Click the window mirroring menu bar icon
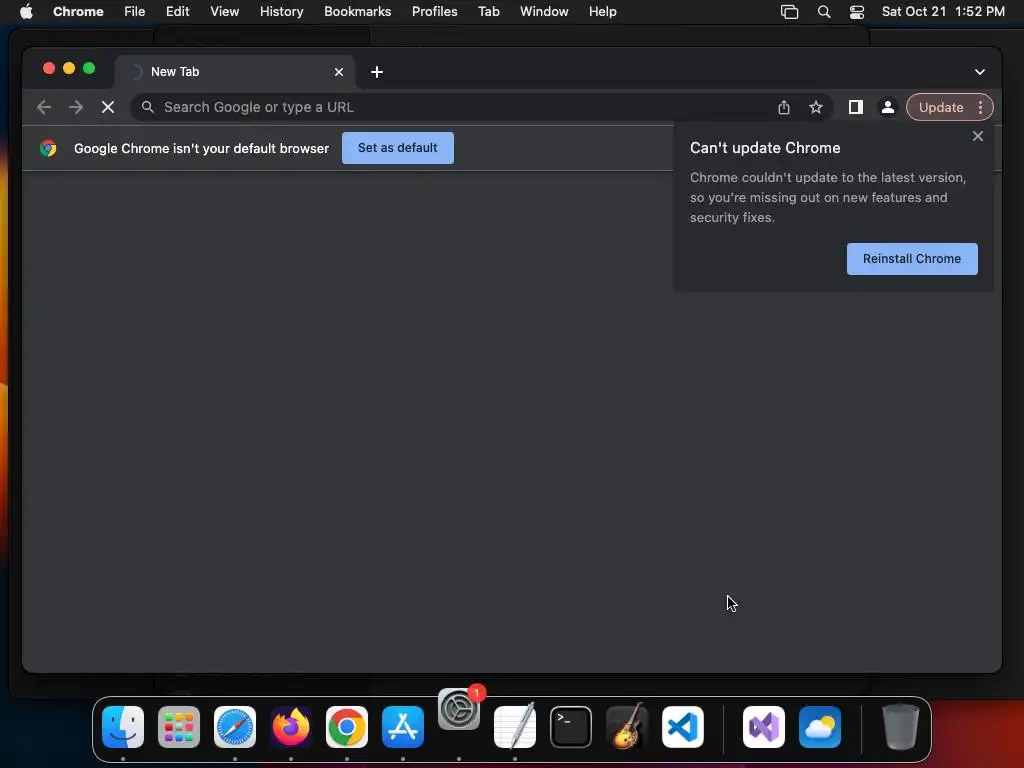The width and height of the screenshot is (1024, 768). [790, 12]
